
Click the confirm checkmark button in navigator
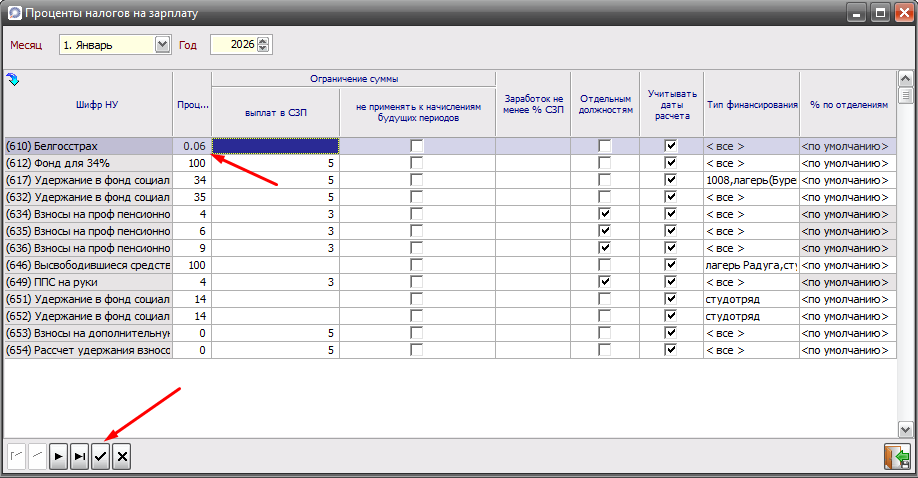coord(100,457)
